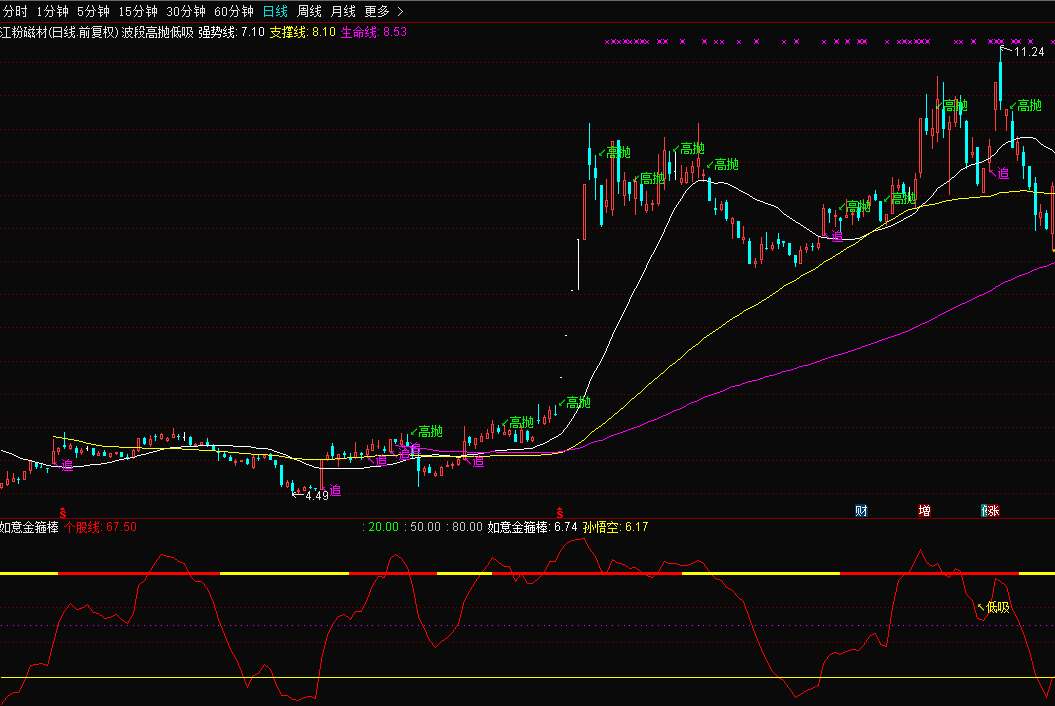
Task: Click the magenta 生命线: 8.53 value
Action: [373, 32]
